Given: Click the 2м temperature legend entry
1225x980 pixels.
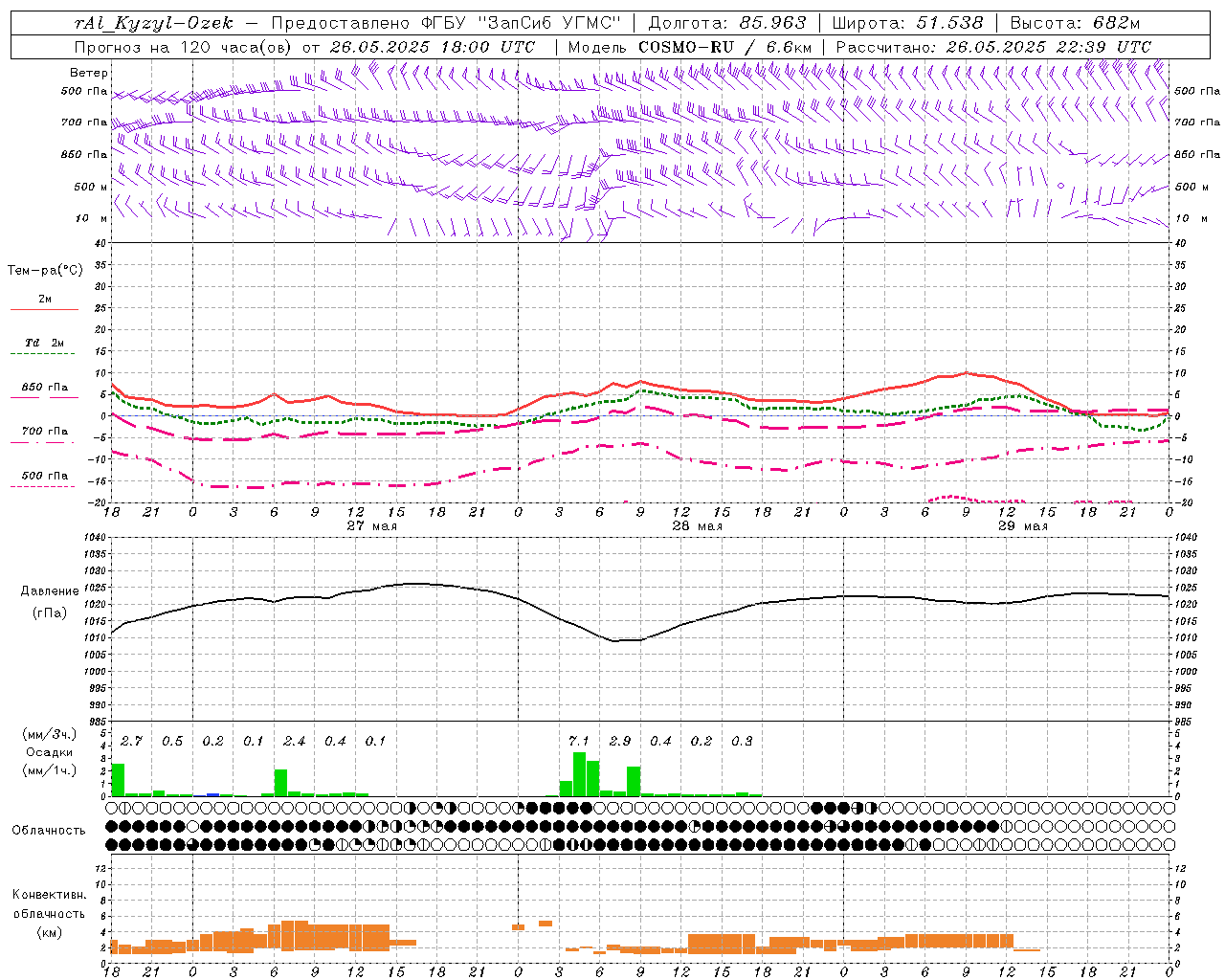Looking at the screenshot, I should coord(45,300).
